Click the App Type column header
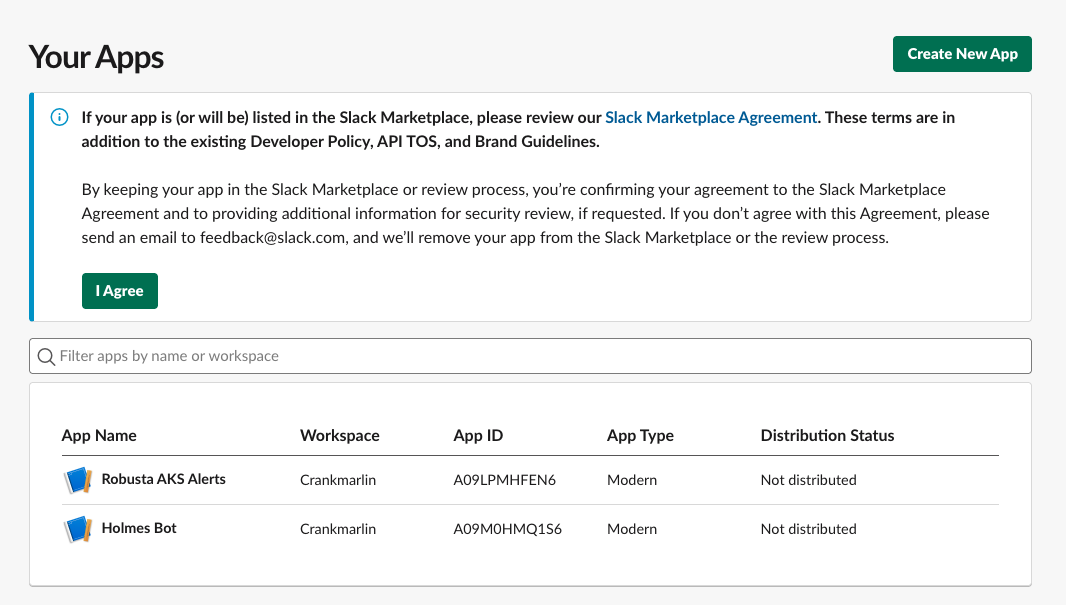 click(x=640, y=435)
